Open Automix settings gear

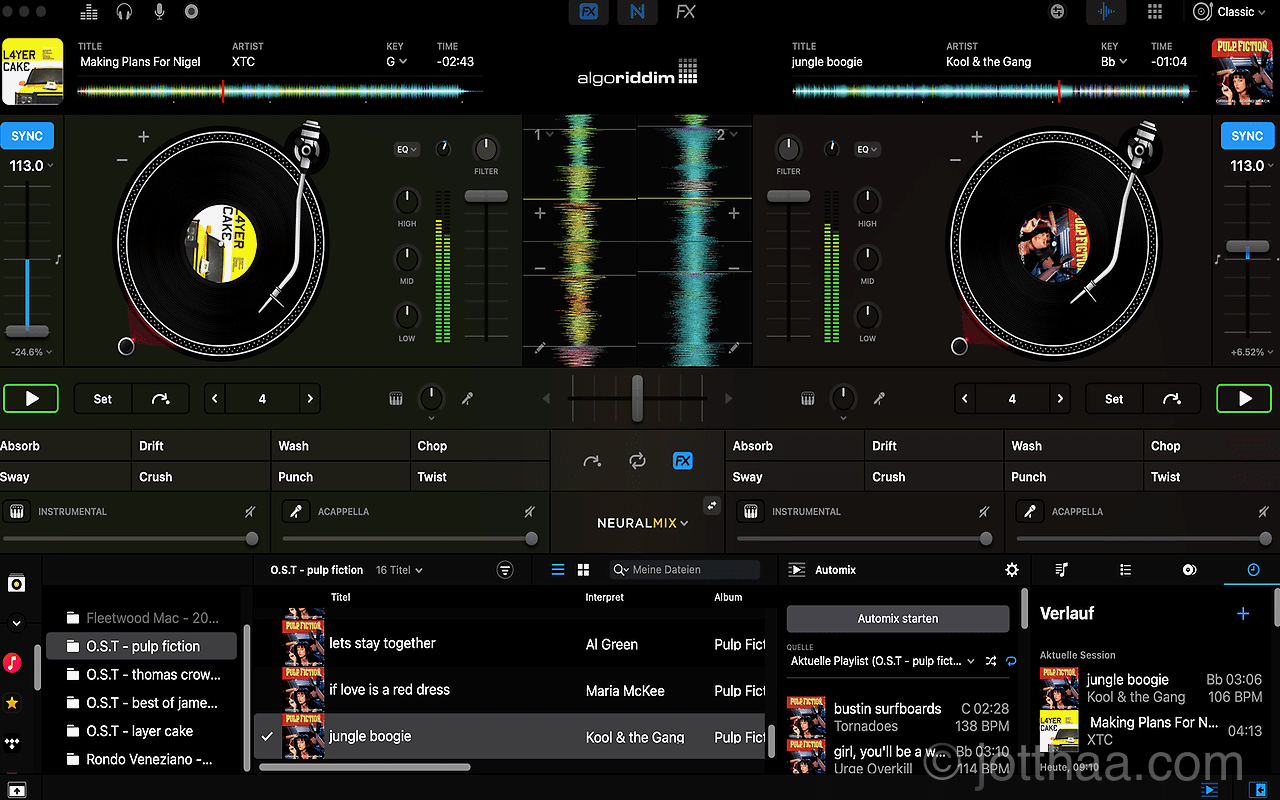1012,570
